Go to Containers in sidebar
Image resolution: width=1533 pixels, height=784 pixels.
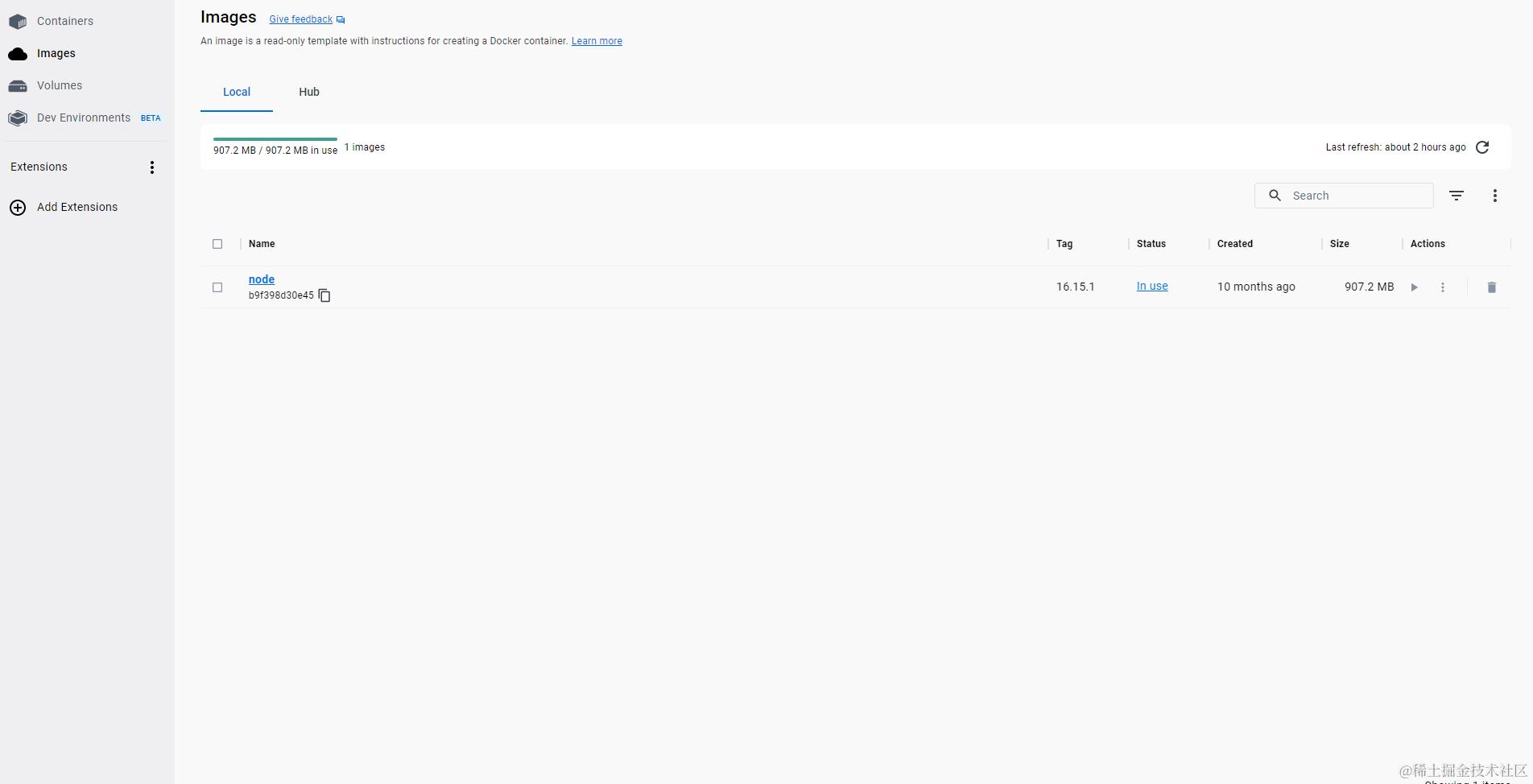[65, 21]
